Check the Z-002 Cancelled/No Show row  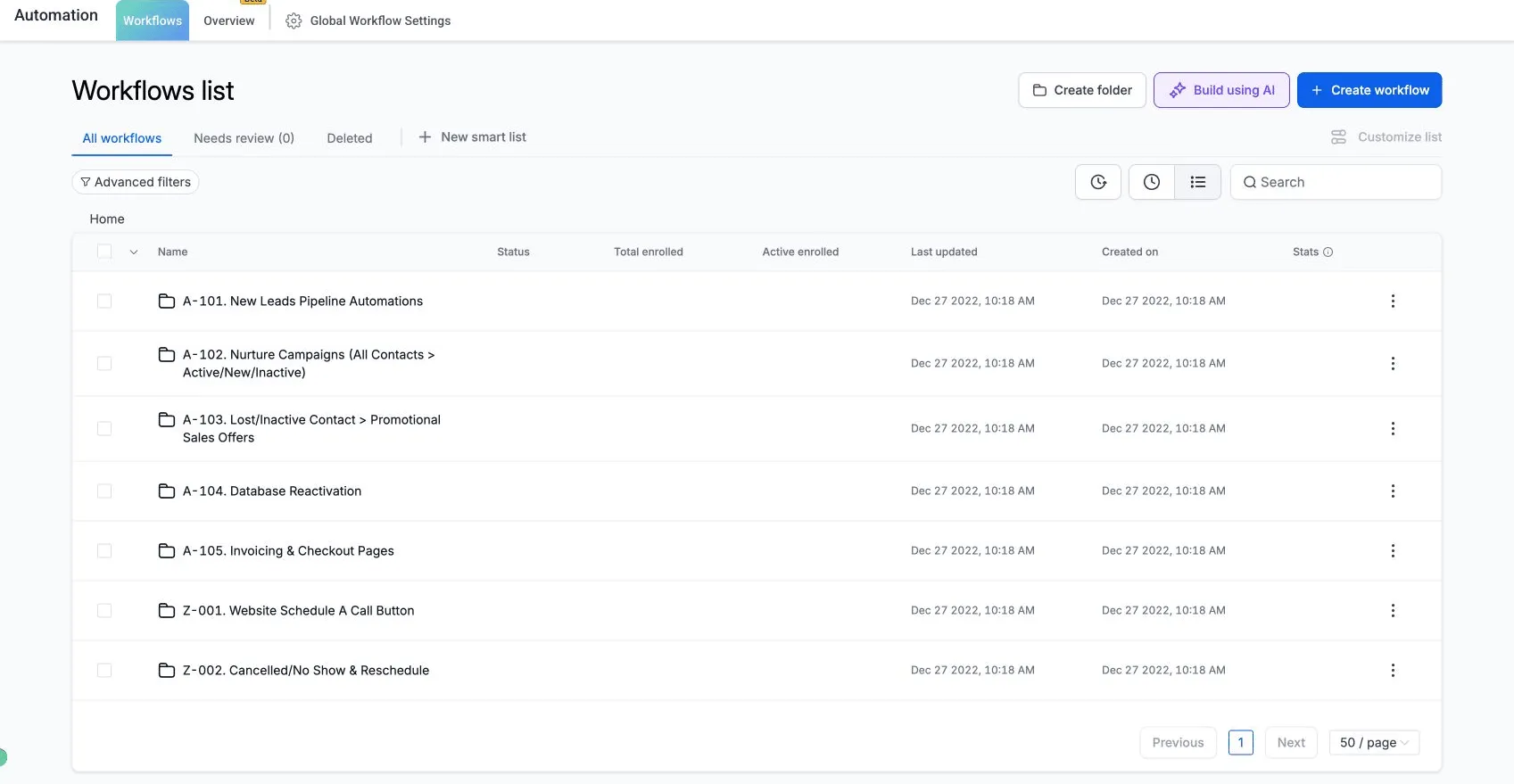click(104, 671)
